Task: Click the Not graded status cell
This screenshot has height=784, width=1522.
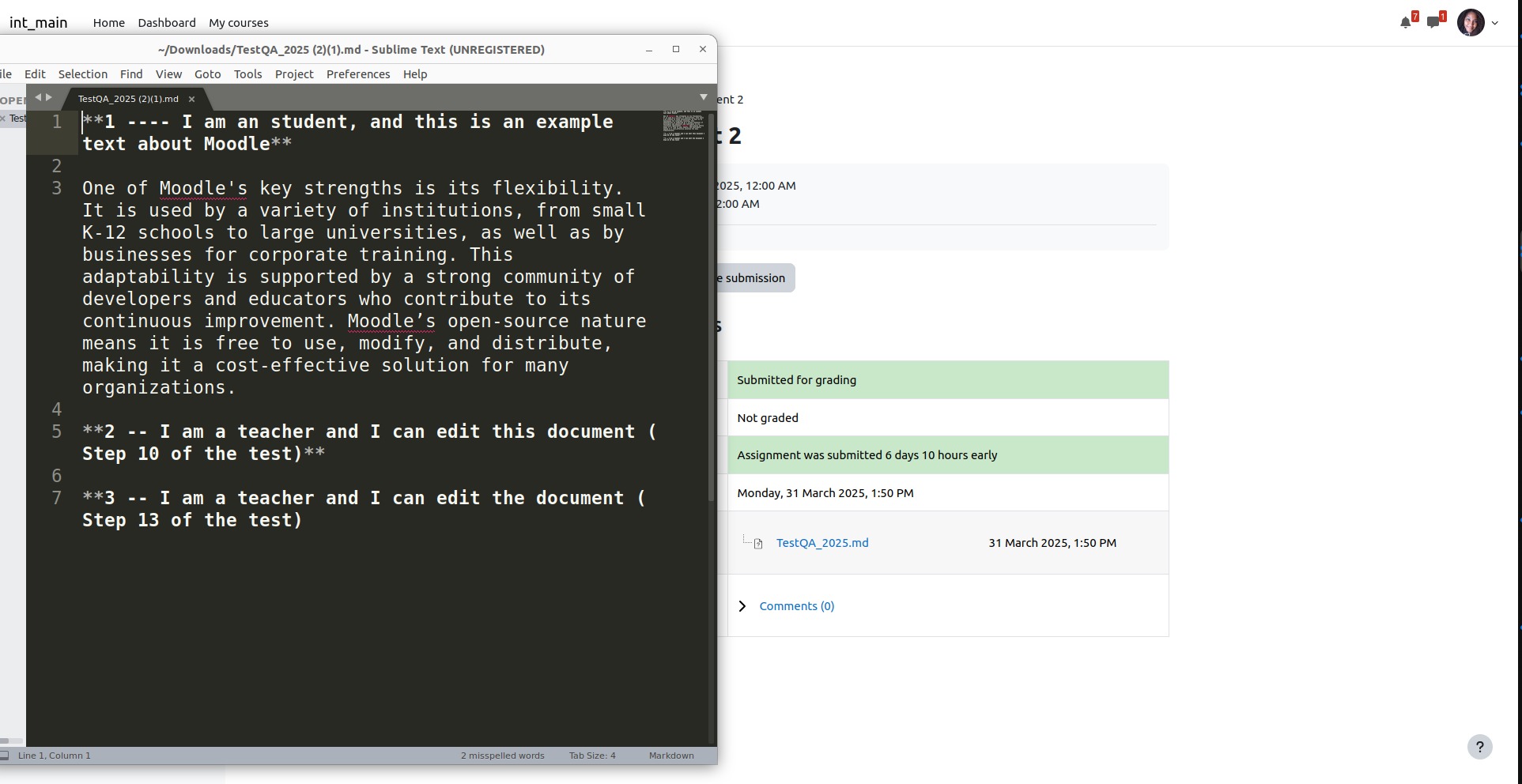Action: click(948, 418)
